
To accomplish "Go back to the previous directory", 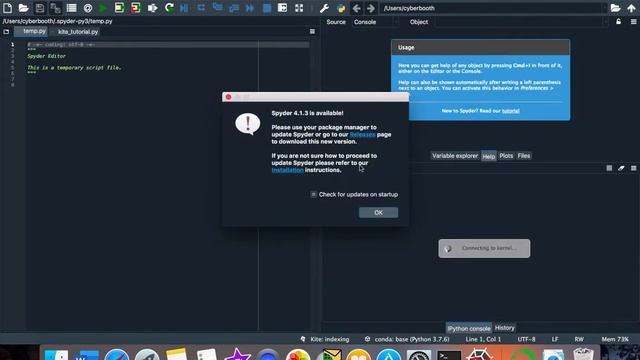I will pyautogui.click(x=356, y=8).
